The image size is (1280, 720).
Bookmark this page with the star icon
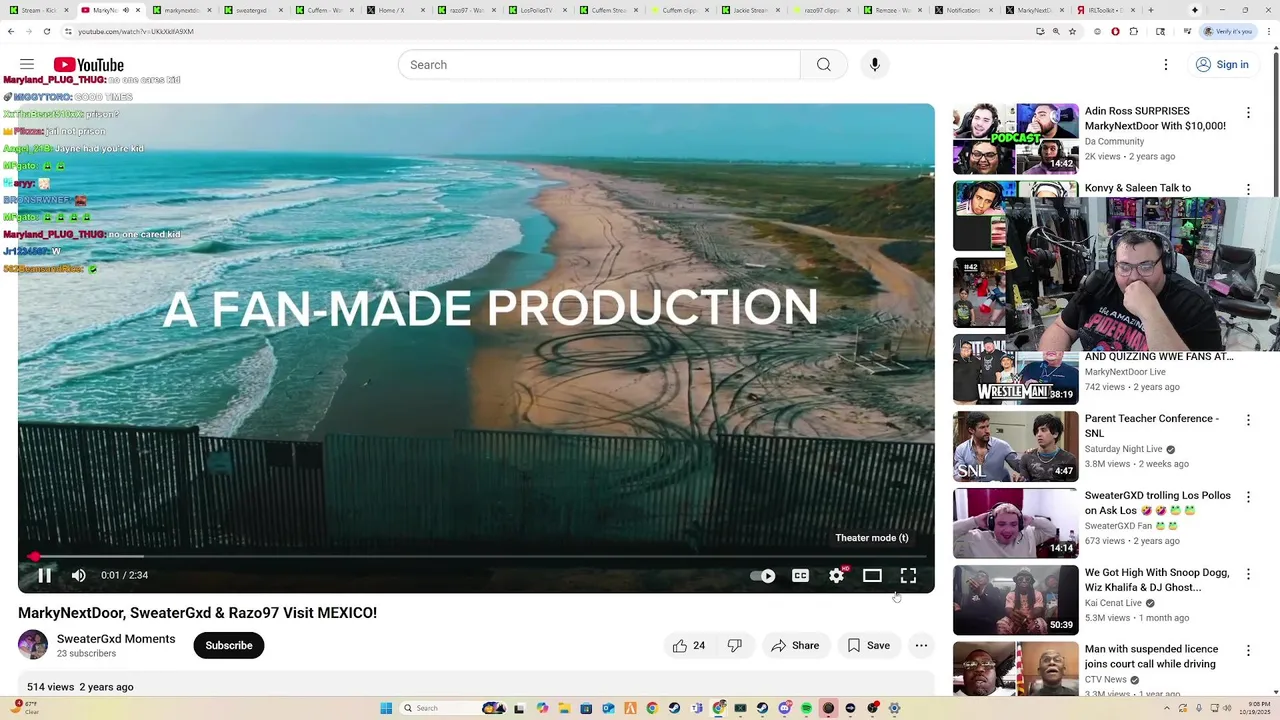click(x=1072, y=31)
